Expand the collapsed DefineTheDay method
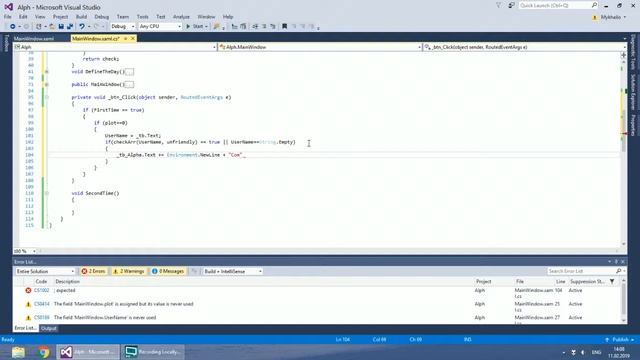This screenshot has width=640, height=360. (47, 72)
